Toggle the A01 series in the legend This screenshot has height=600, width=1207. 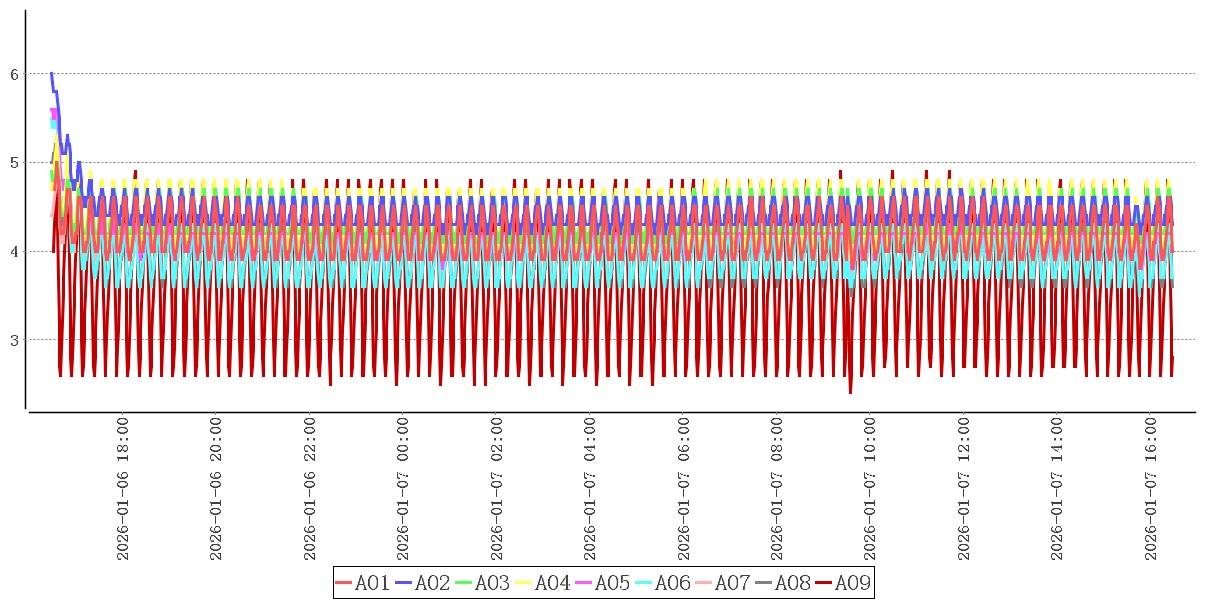(363, 583)
